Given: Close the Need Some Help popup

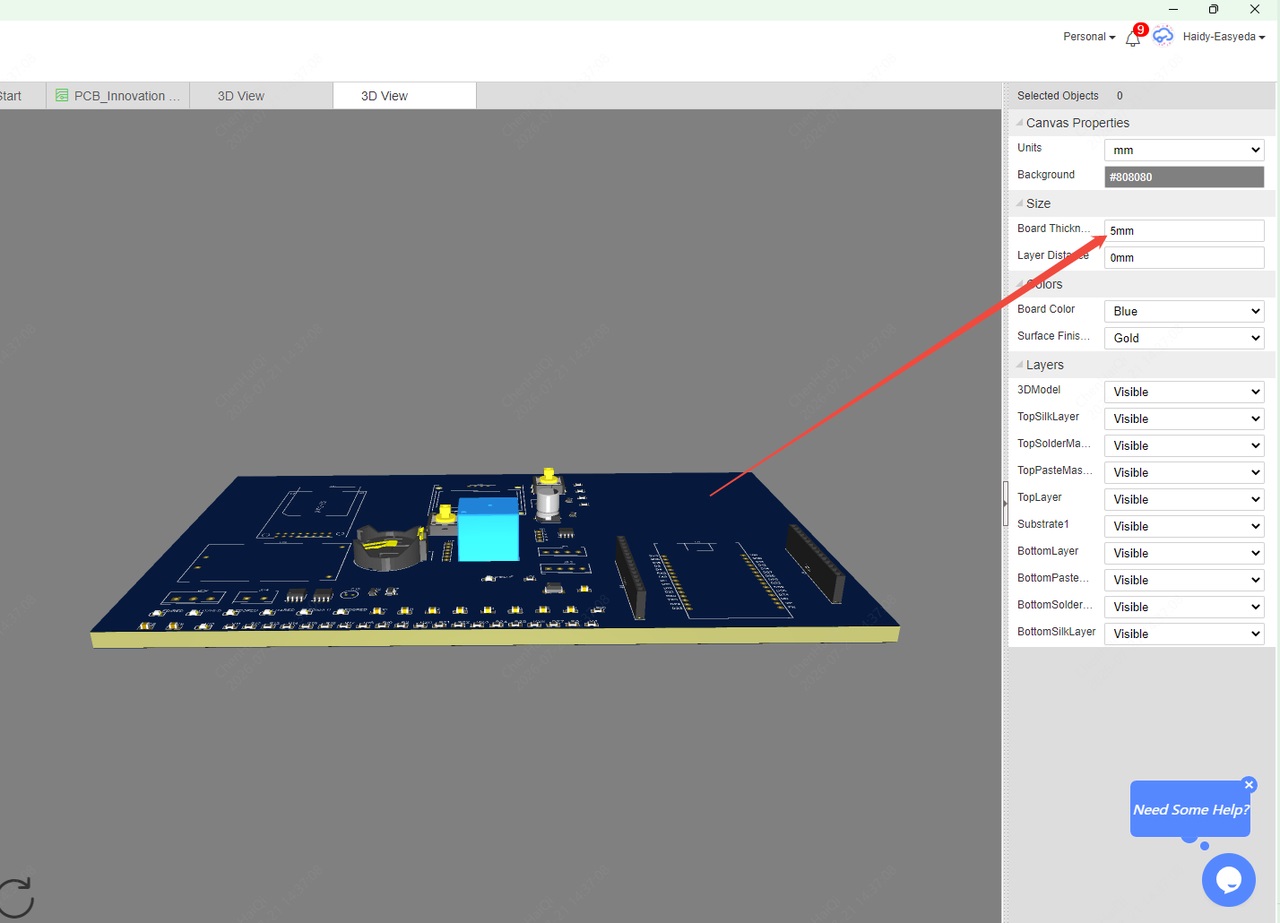Looking at the screenshot, I should coord(1248,785).
